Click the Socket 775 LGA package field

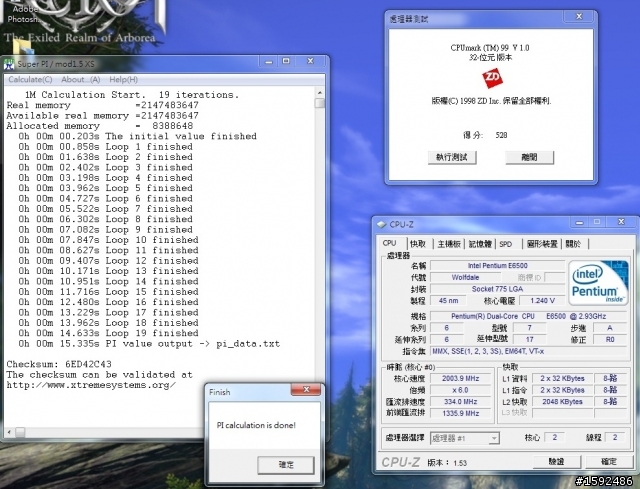point(498,289)
